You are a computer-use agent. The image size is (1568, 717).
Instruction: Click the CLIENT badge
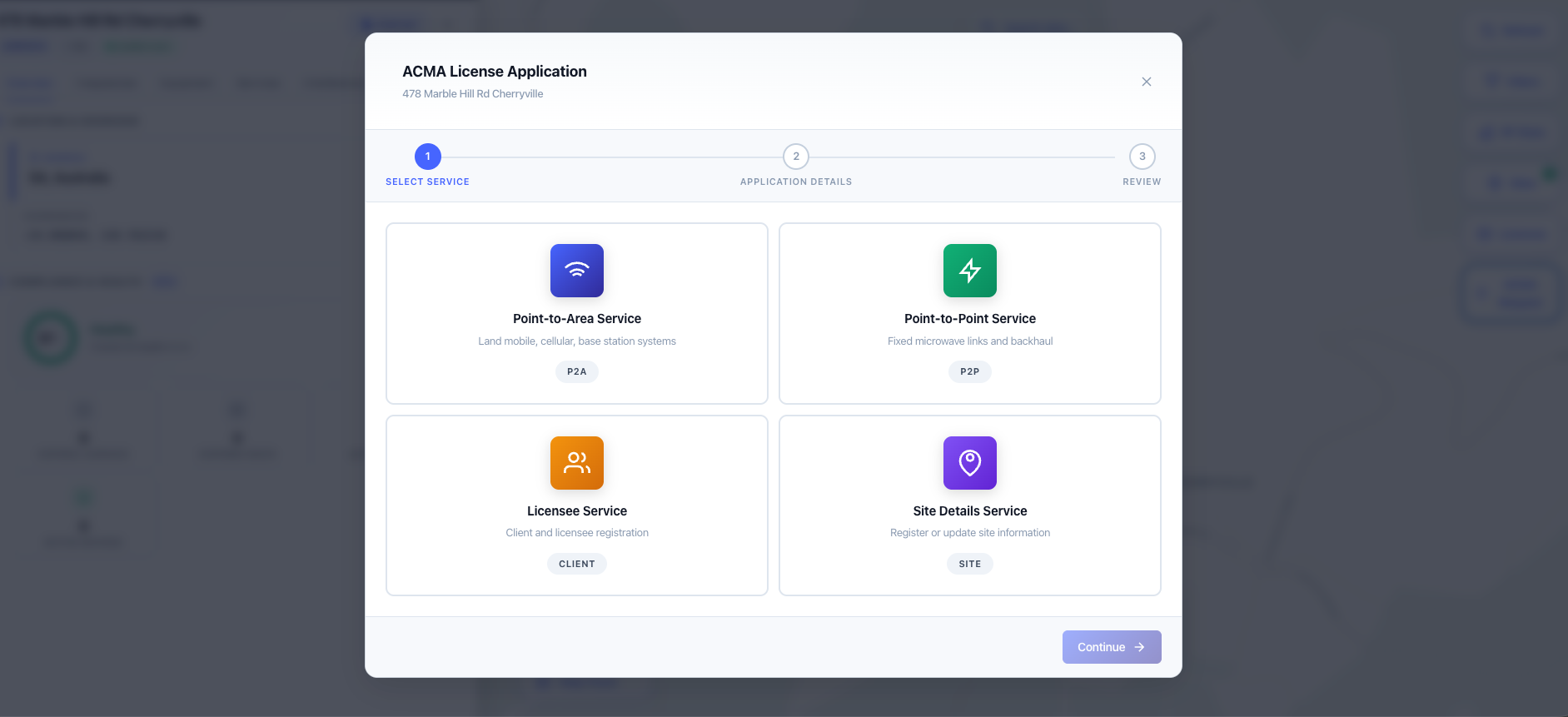[x=577, y=565]
